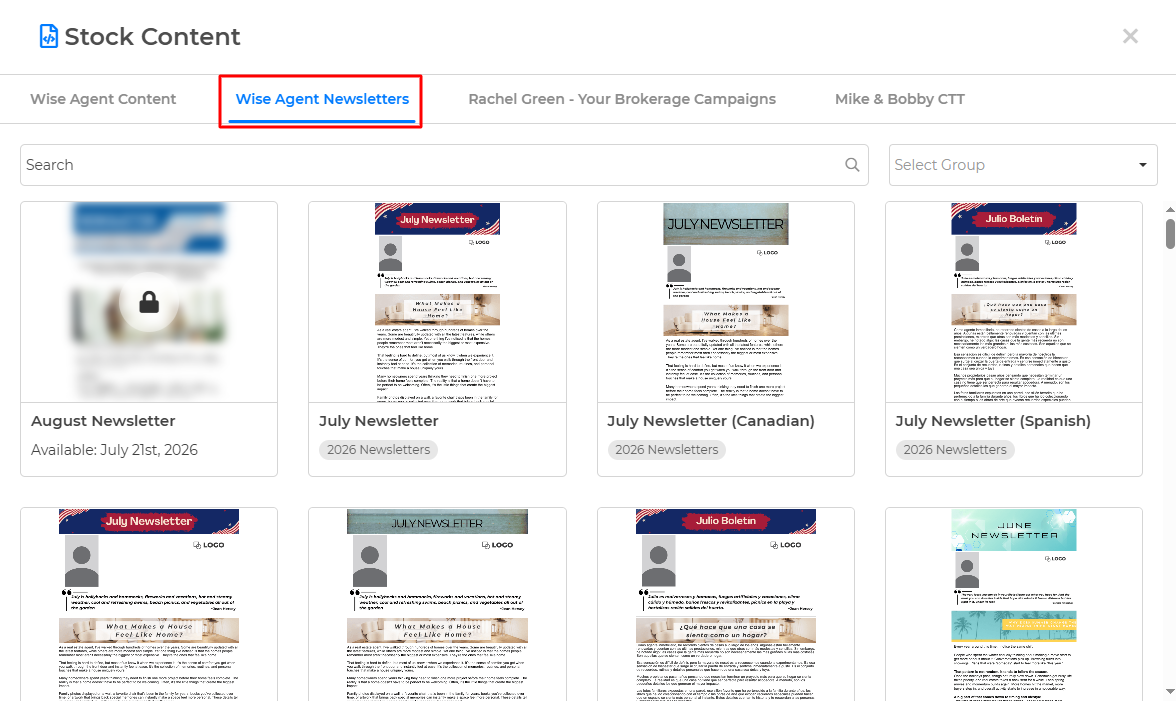Click the scrollbar down arrow
The image size is (1176, 724).
point(1170,692)
